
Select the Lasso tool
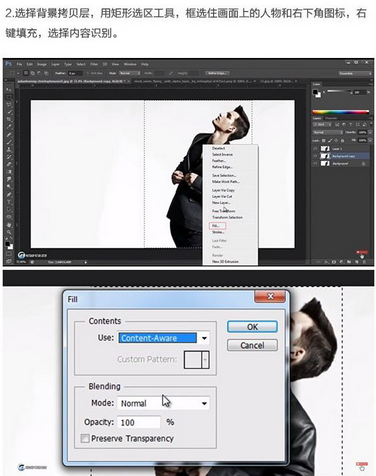pos(9,104)
